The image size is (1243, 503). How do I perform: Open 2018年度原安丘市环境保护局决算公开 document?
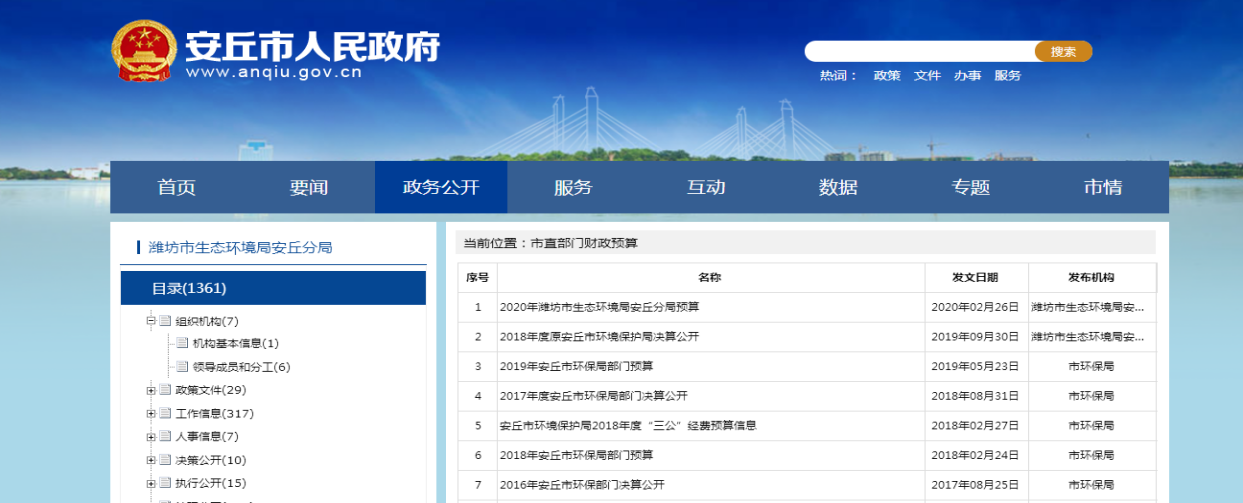pos(600,337)
